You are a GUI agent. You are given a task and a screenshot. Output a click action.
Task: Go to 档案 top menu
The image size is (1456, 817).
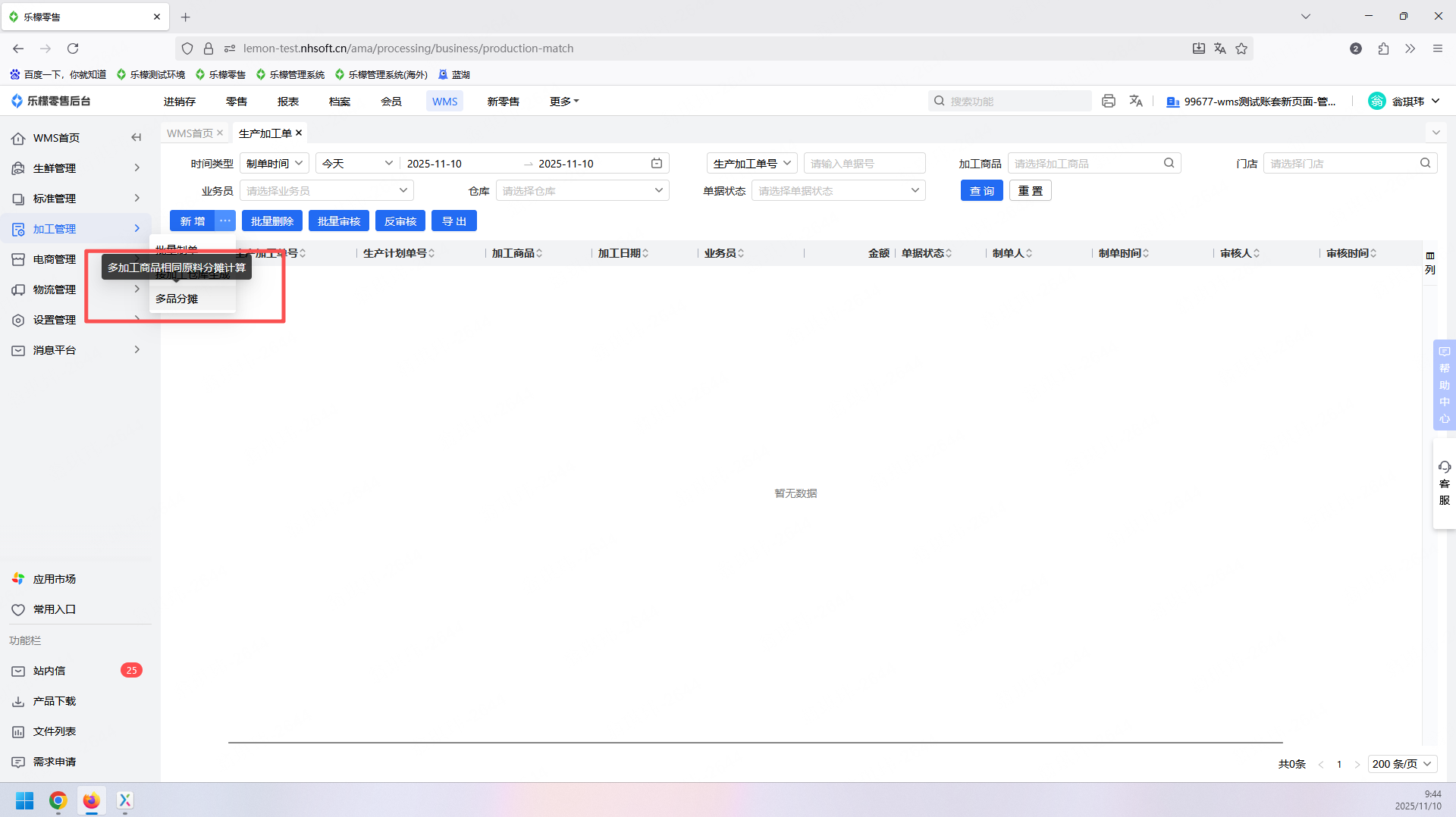(340, 101)
